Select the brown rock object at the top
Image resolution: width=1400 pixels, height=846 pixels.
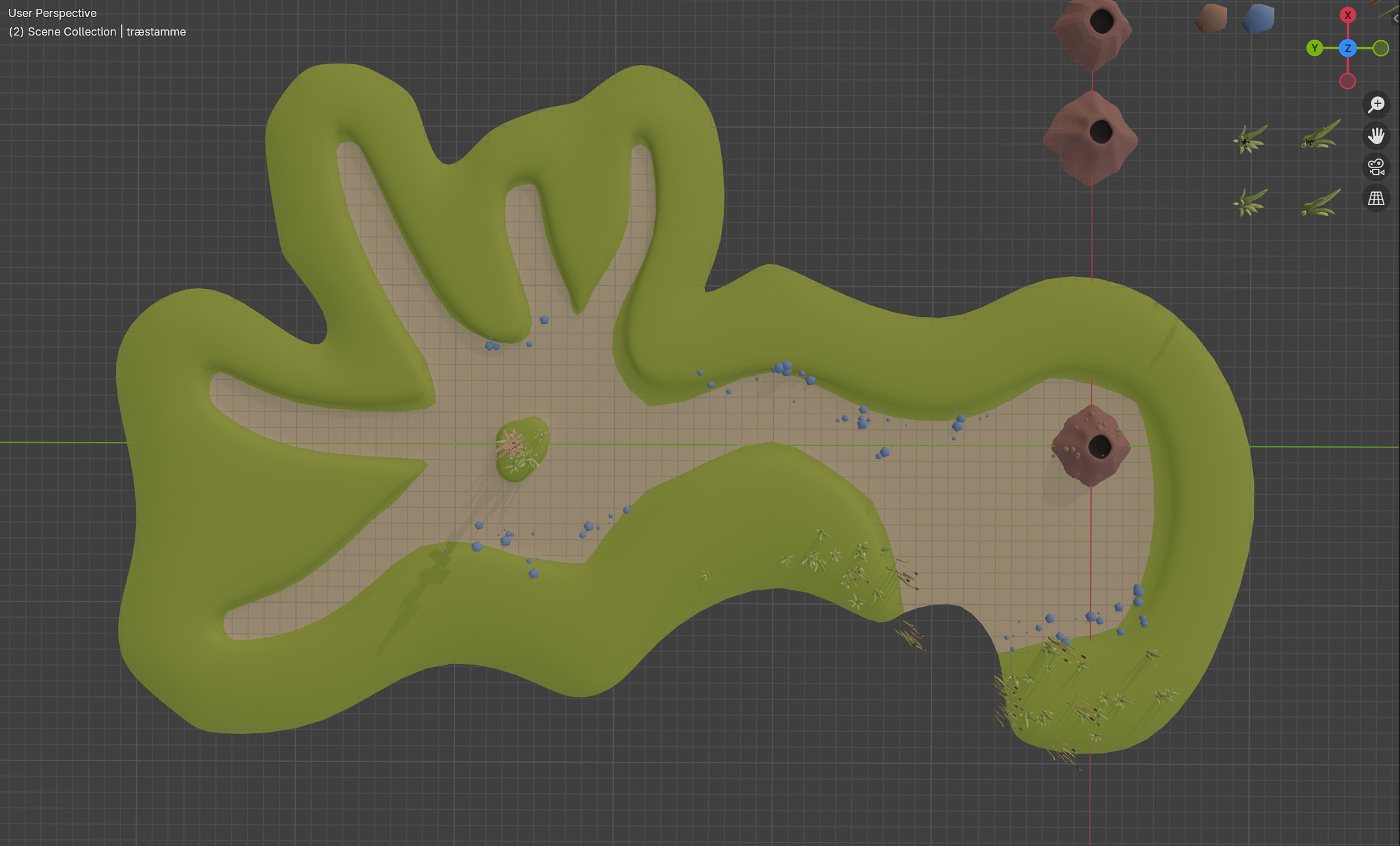pos(1211,18)
